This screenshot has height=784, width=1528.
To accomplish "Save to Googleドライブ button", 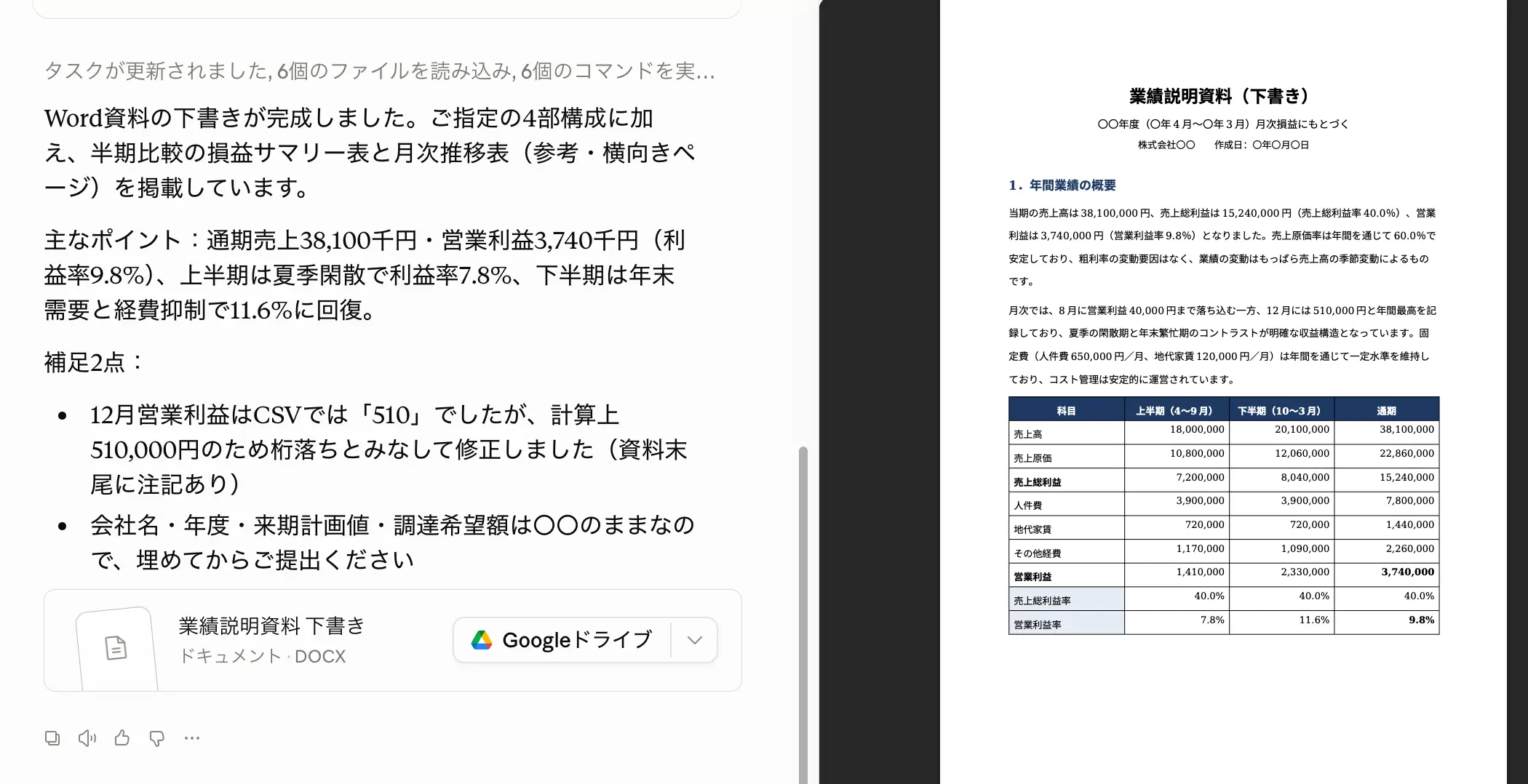I will tap(562, 640).
